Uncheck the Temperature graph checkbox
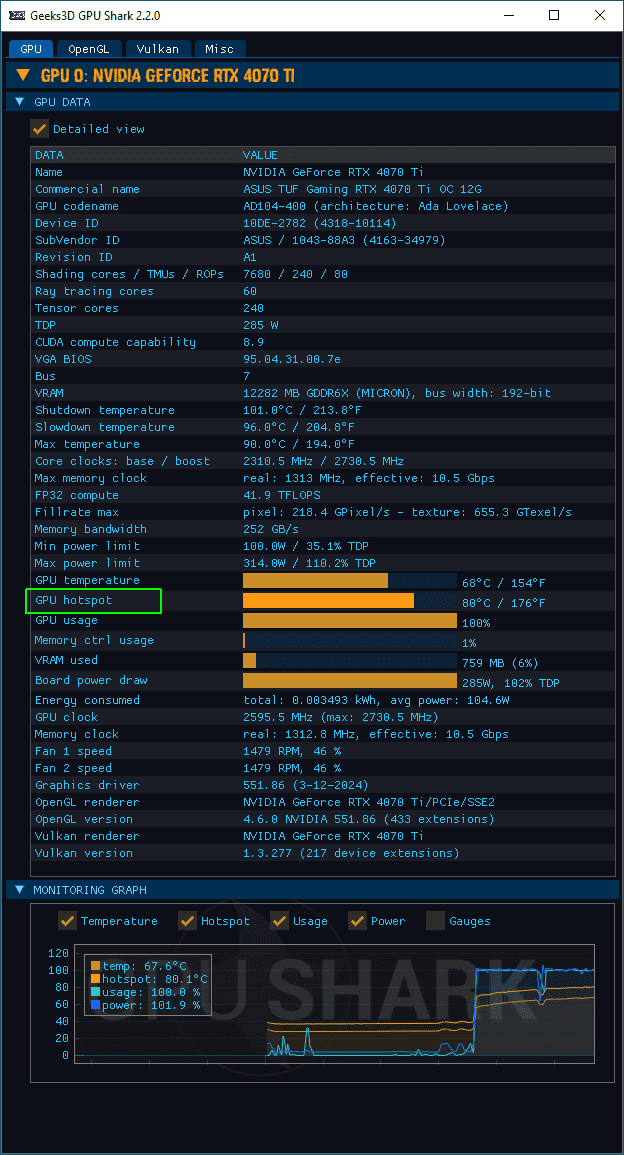The height and width of the screenshot is (1155, 624). tap(68, 921)
